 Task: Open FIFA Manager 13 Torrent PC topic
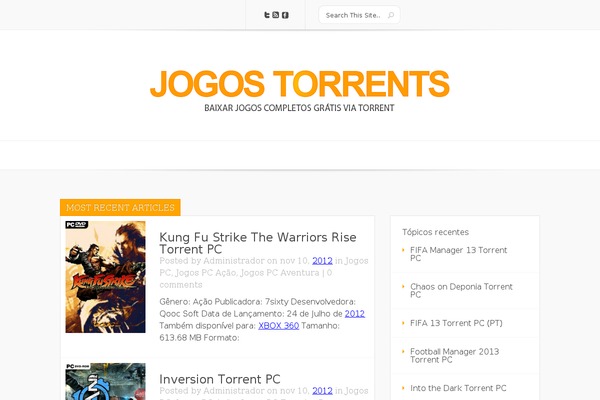[458, 254]
